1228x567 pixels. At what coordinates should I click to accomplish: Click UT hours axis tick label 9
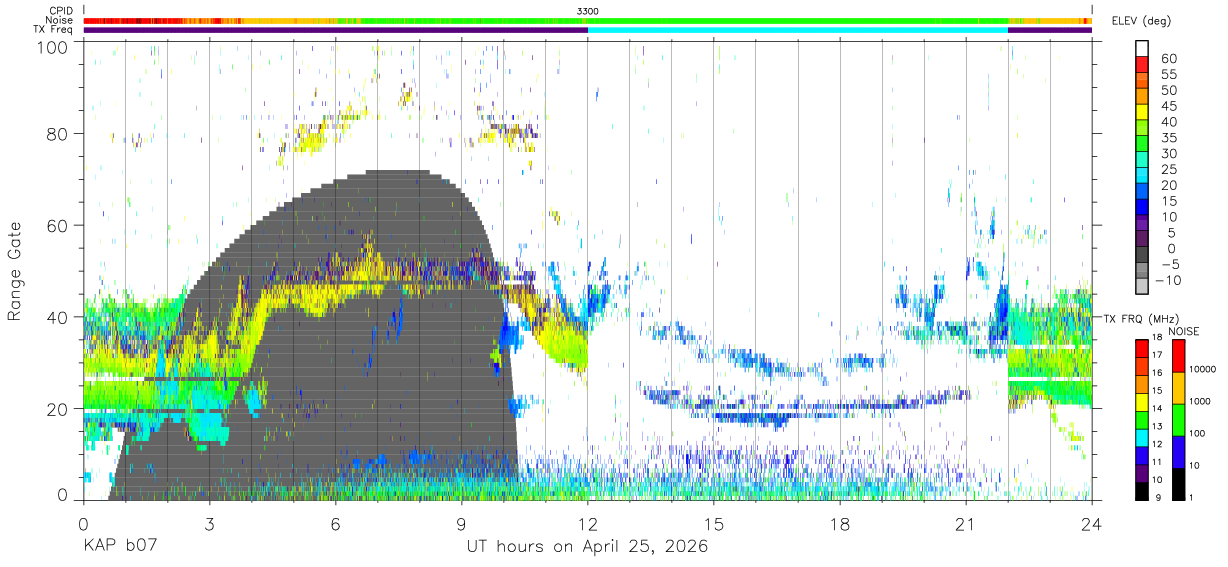tap(461, 524)
